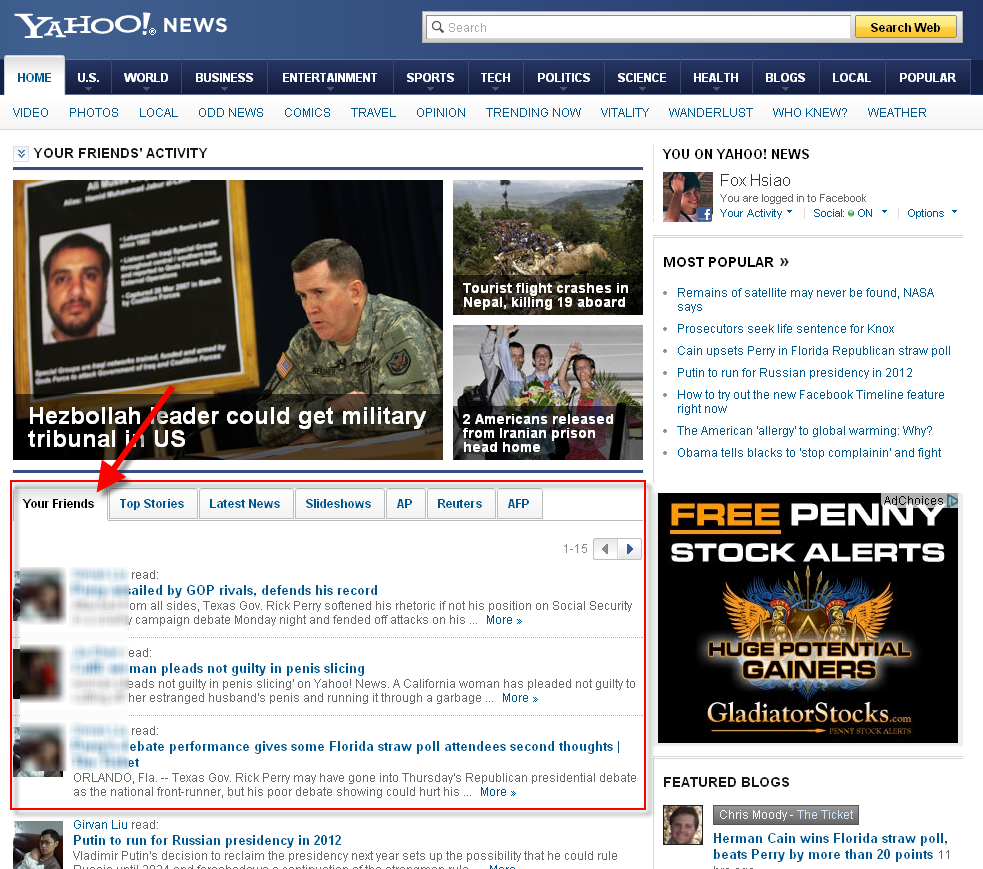Open the BUSINESS news section
The width and height of the screenshot is (983, 869).
coord(224,78)
